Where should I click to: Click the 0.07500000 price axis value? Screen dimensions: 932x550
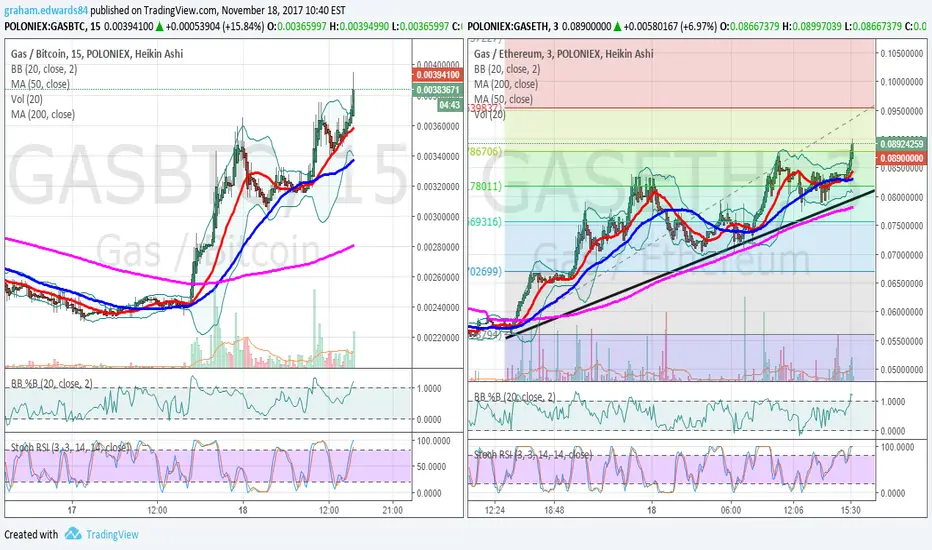902,226
